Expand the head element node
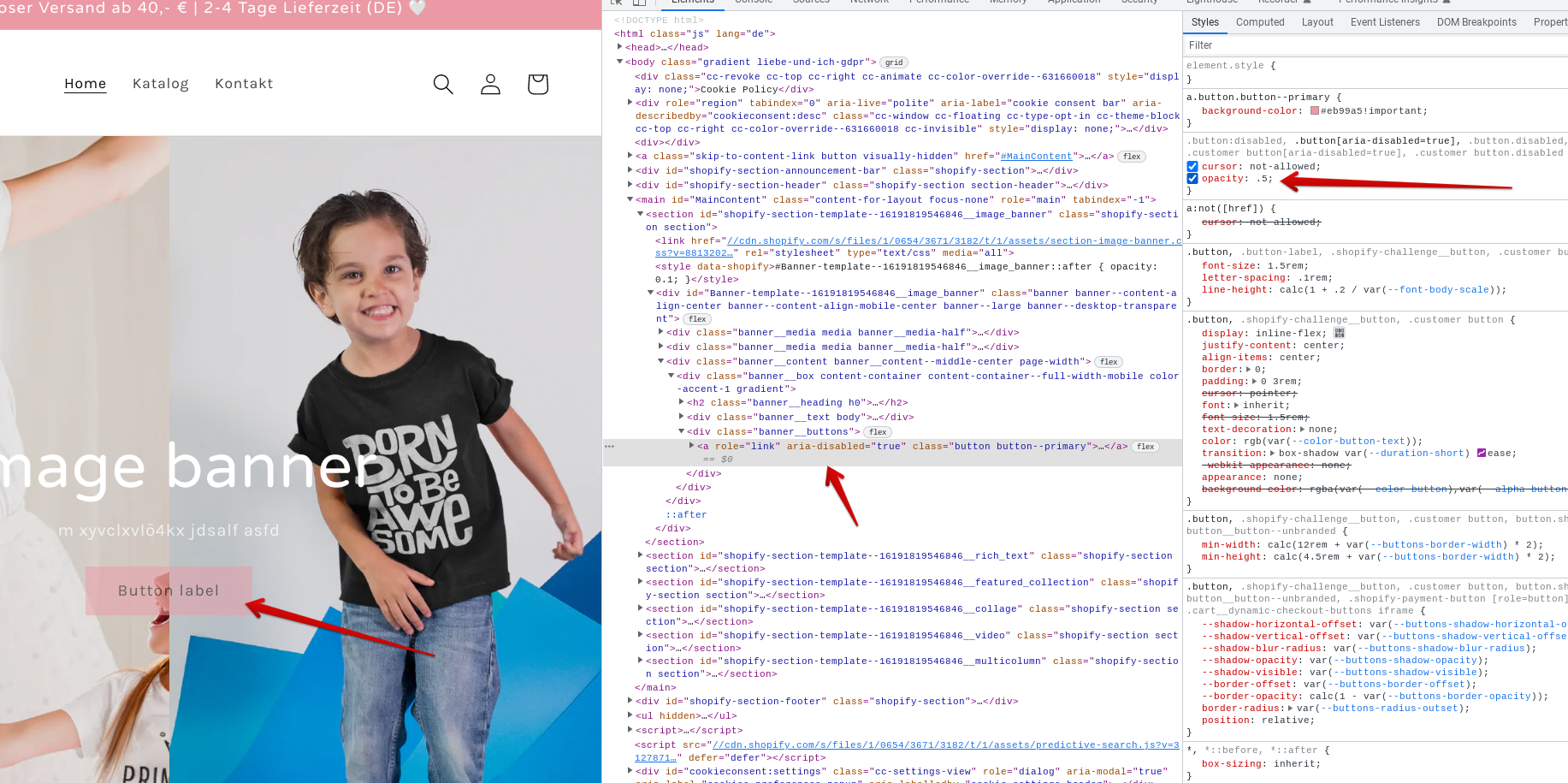Screen dimensions: 1568x783 click(x=620, y=47)
